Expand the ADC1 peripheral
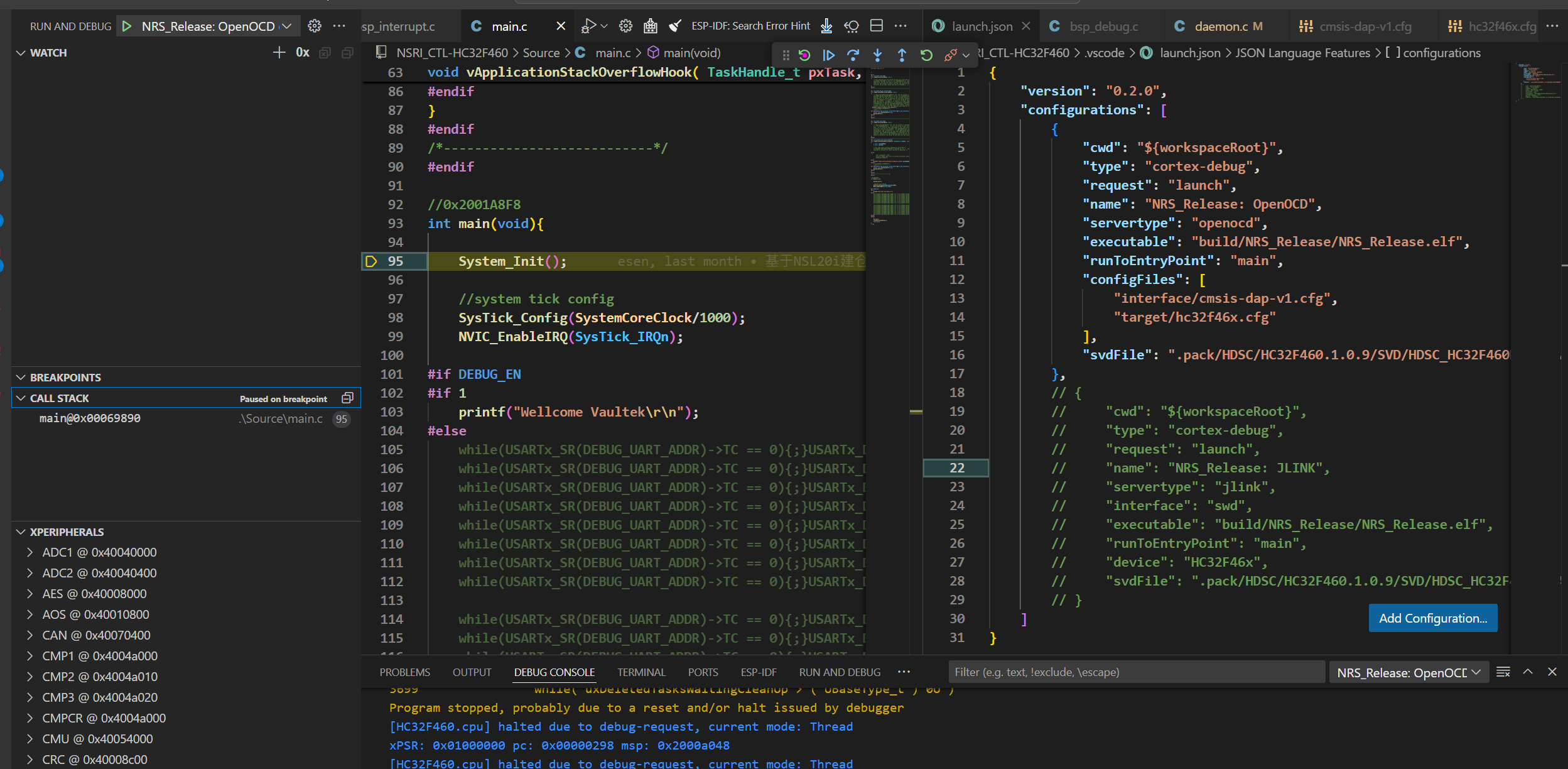Screen dimensions: 1568x769 coord(30,552)
